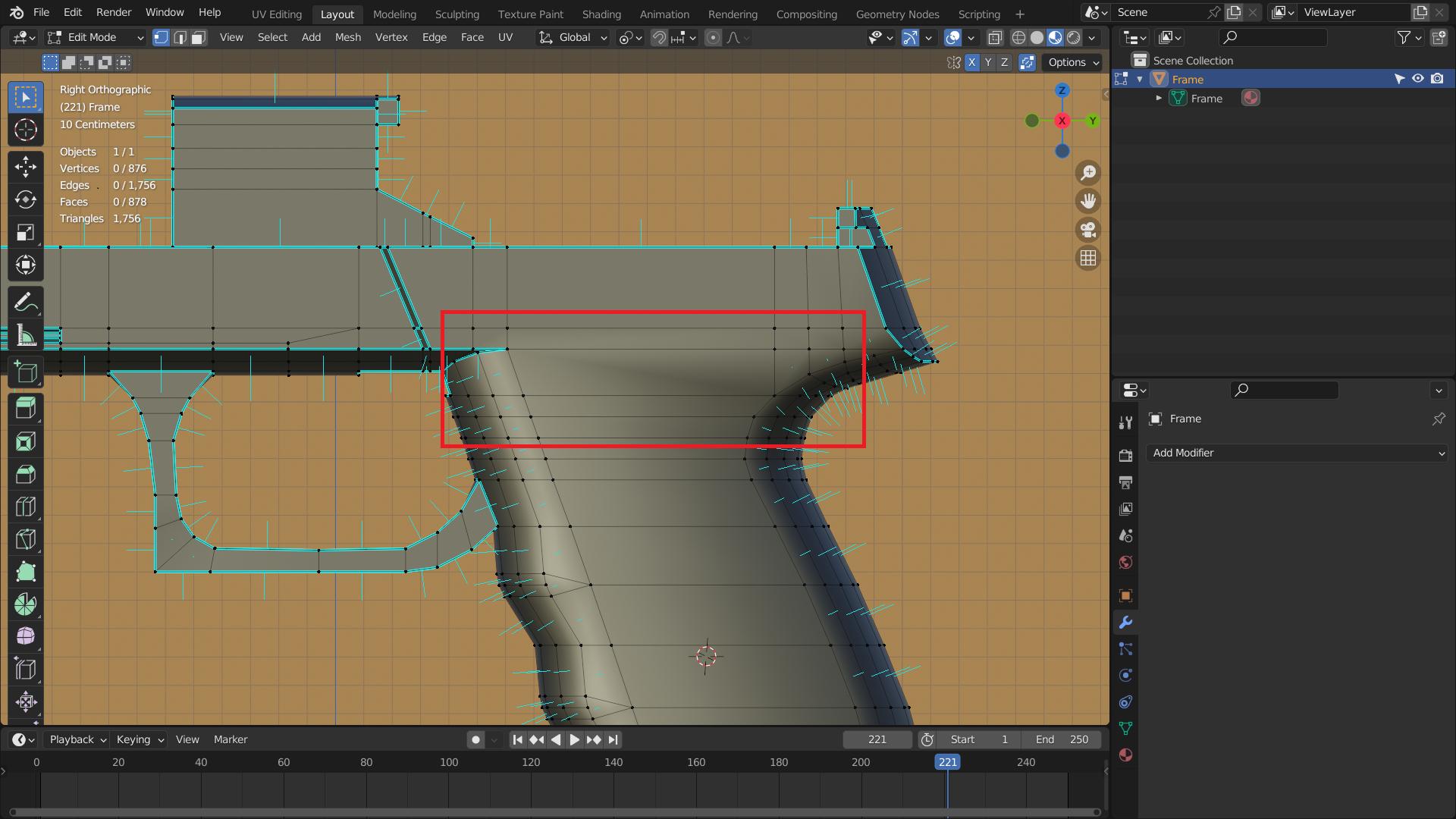The width and height of the screenshot is (1456, 819).
Task: Activate the 3D Cursor tool
Action: (26, 130)
